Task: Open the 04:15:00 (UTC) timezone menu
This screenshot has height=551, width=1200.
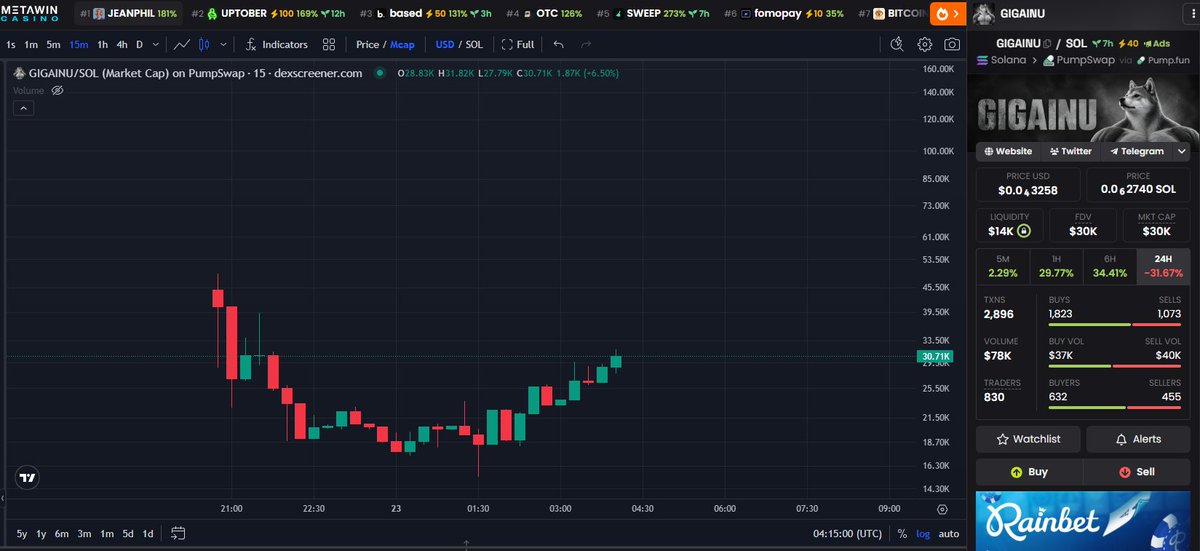Action: click(x=847, y=534)
